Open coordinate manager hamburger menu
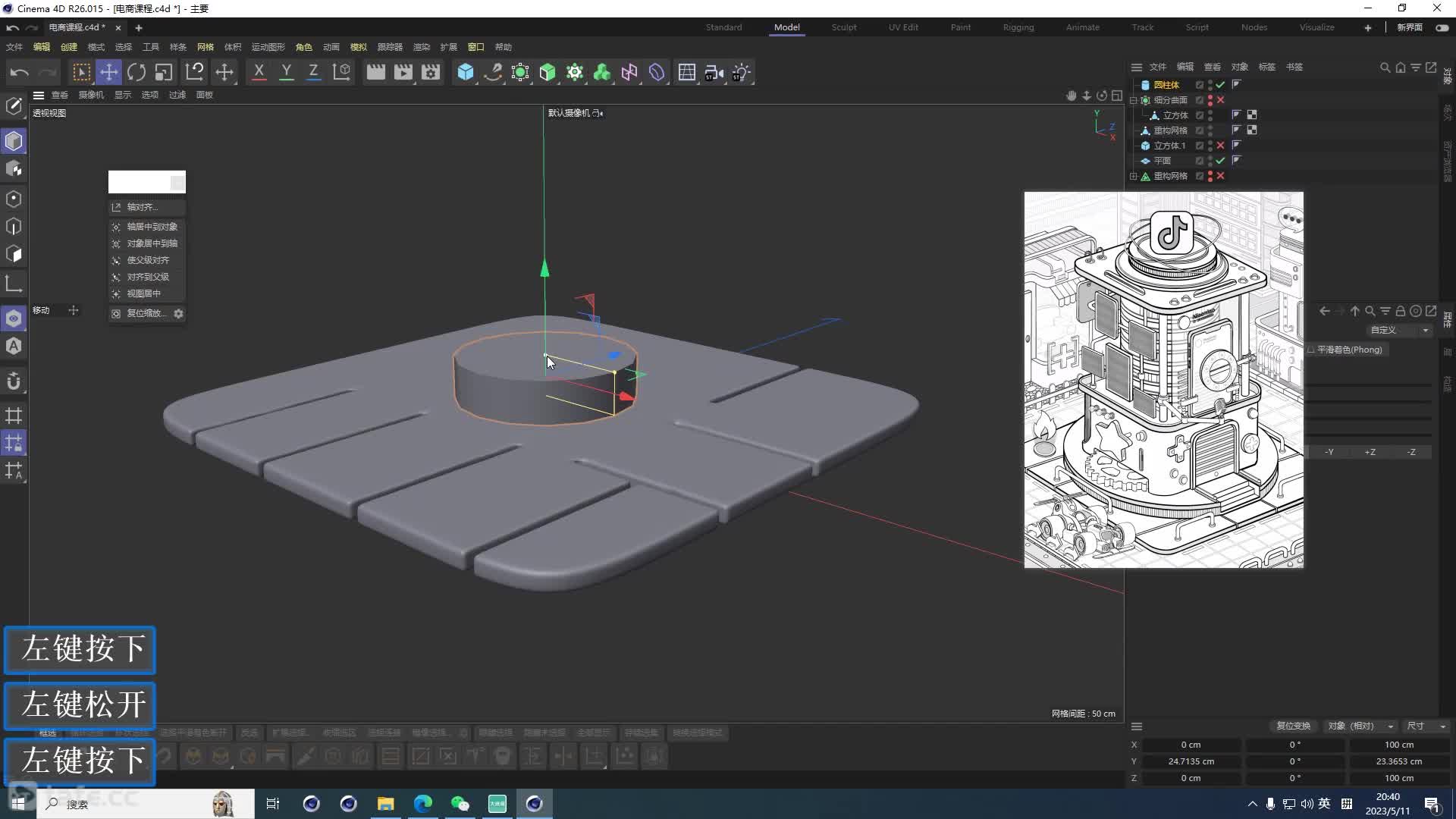This screenshot has width=1456, height=819. tap(1137, 726)
